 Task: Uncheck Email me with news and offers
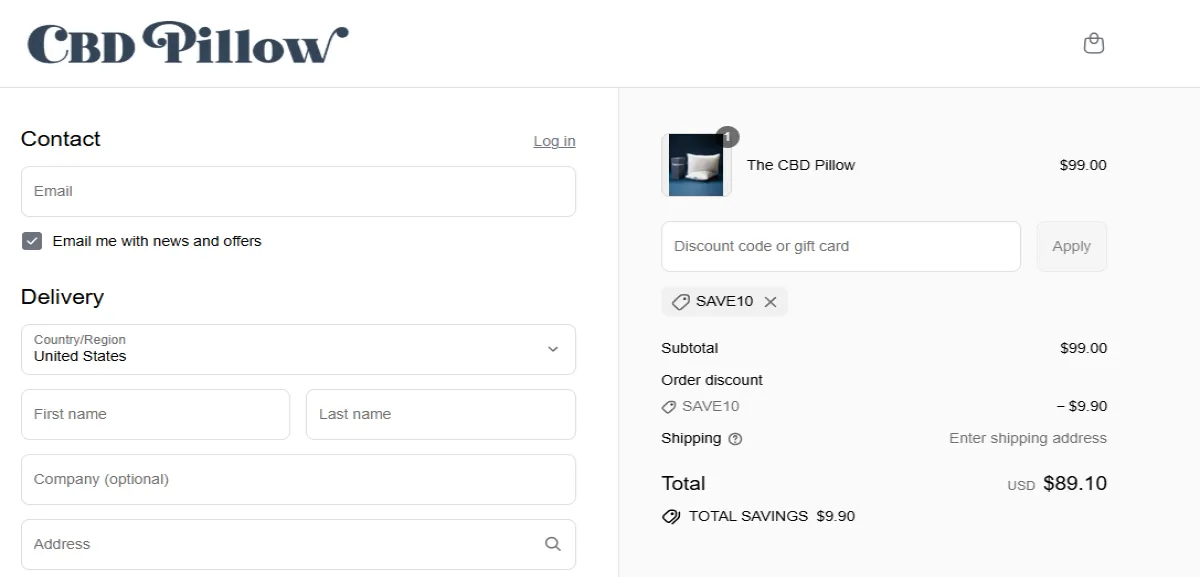pyautogui.click(x=32, y=240)
